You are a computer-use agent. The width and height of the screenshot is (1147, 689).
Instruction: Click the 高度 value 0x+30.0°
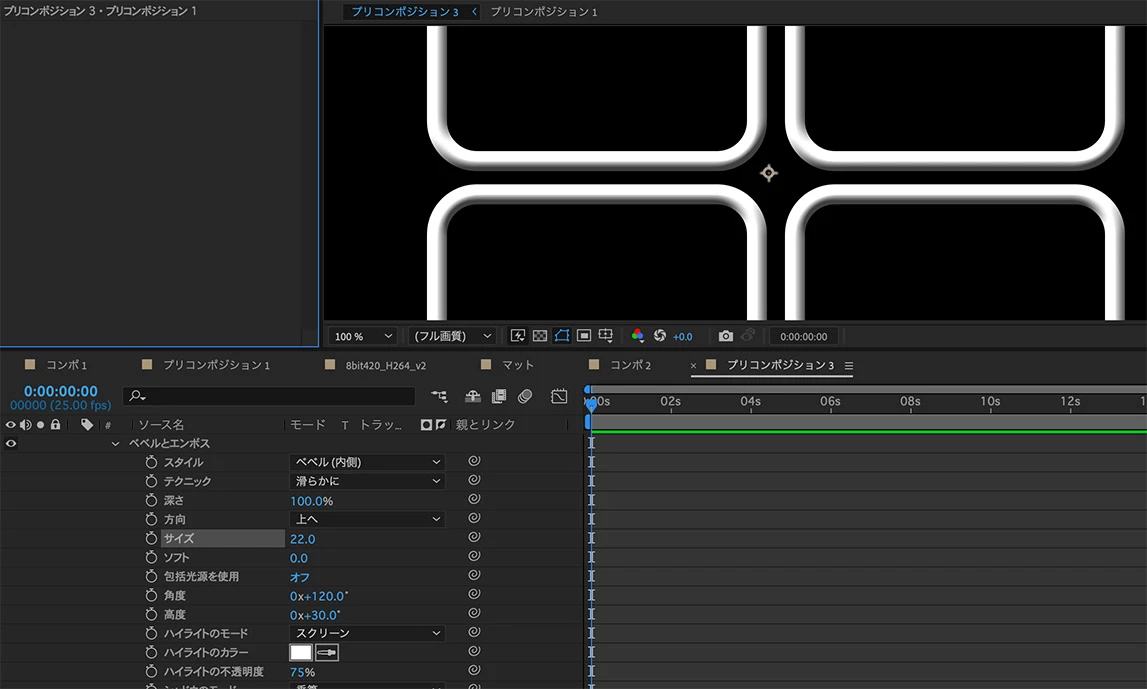click(x=315, y=615)
